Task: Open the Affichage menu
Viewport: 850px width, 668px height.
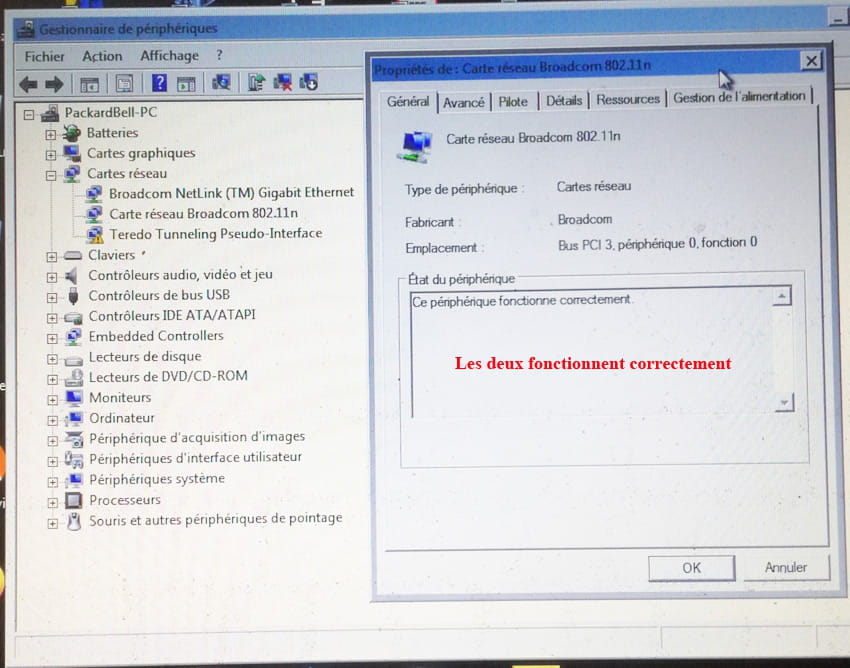Action: (x=169, y=56)
